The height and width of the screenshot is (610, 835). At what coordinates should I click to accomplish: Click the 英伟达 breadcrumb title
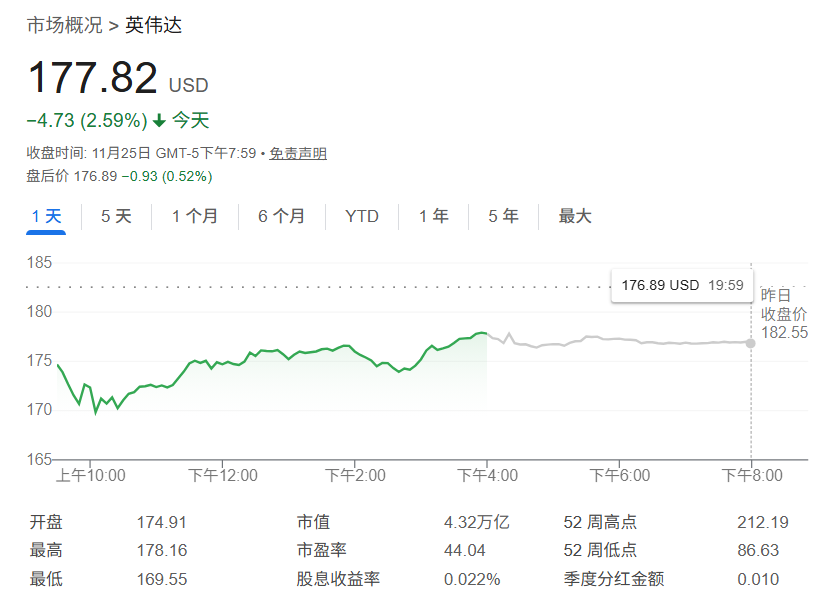(x=153, y=25)
